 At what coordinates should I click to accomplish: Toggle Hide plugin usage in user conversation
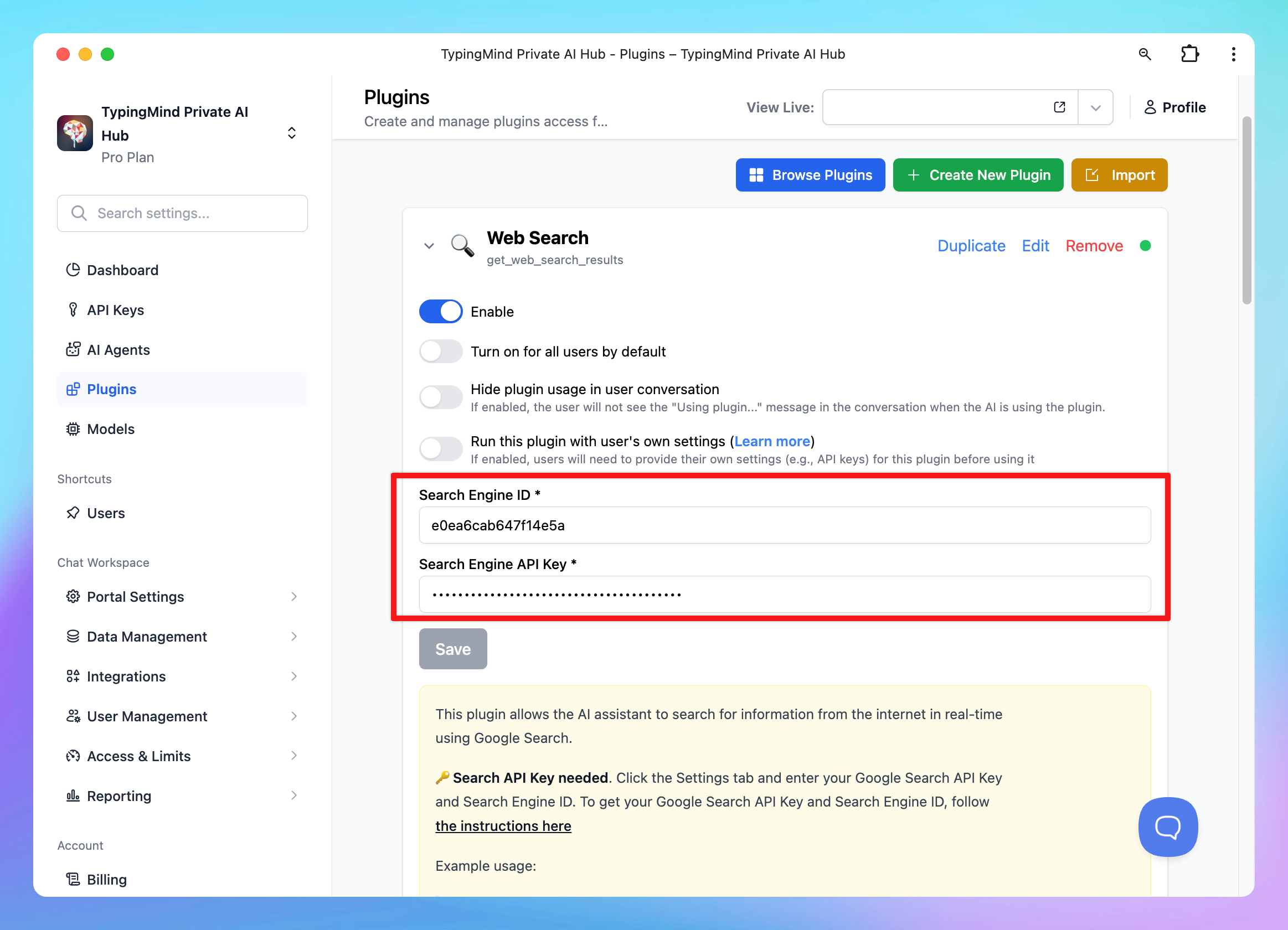(x=441, y=397)
